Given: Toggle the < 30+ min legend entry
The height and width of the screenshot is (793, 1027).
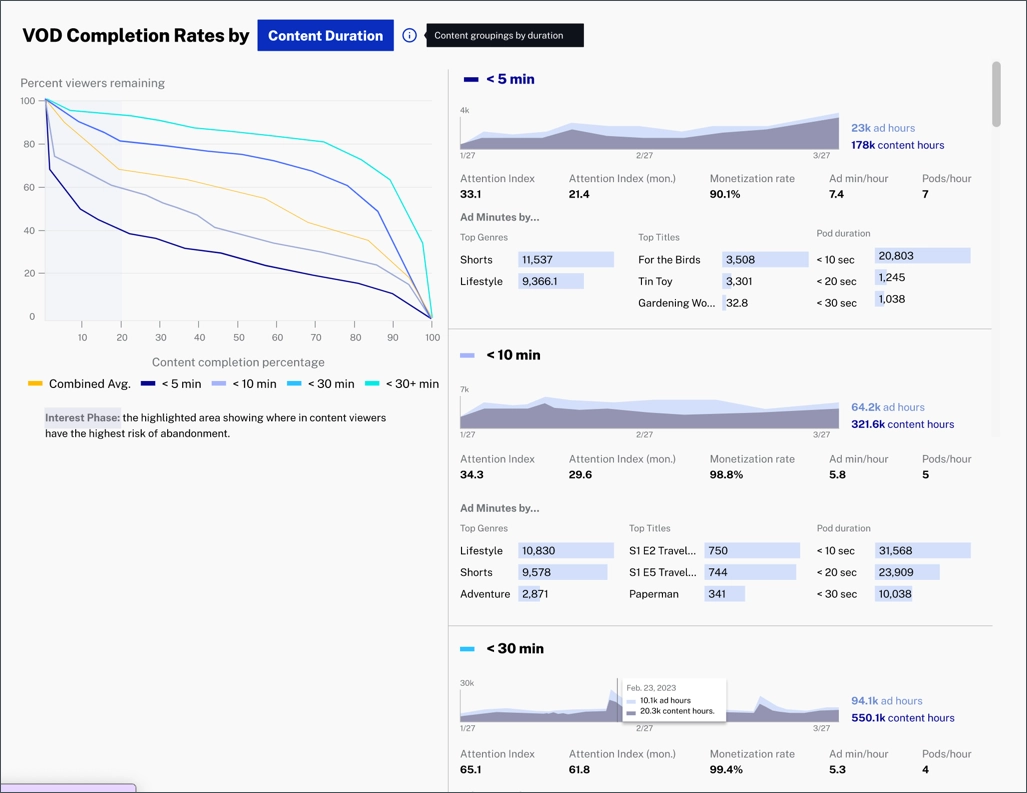Looking at the screenshot, I should pyautogui.click(x=402, y=384).
